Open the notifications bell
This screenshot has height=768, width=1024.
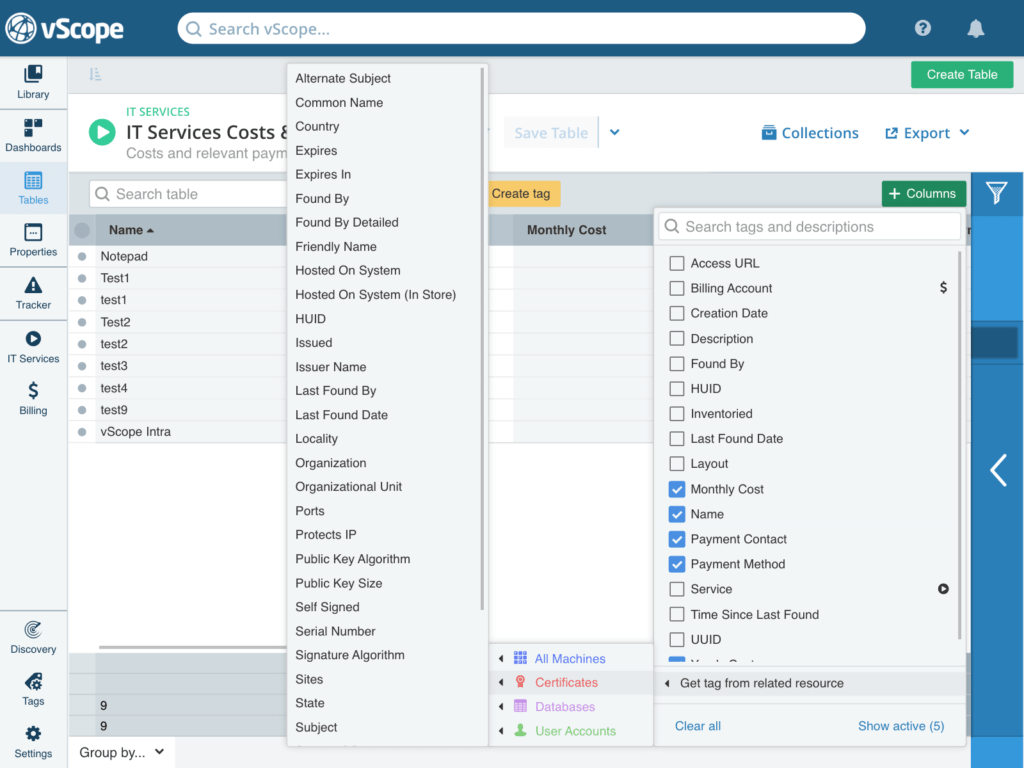click(x=976, y=28)
